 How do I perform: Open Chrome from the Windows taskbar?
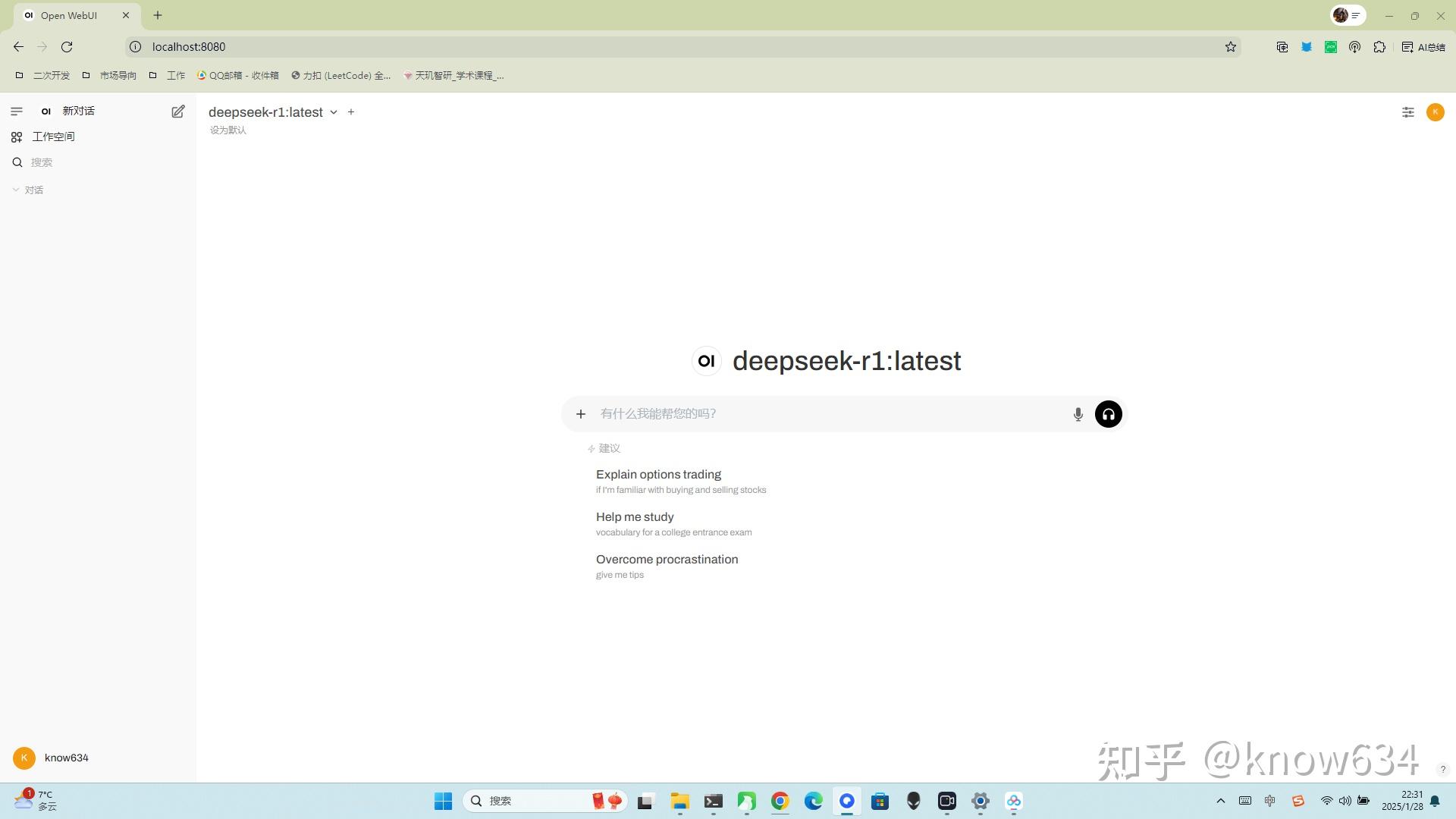coord(780,801)
